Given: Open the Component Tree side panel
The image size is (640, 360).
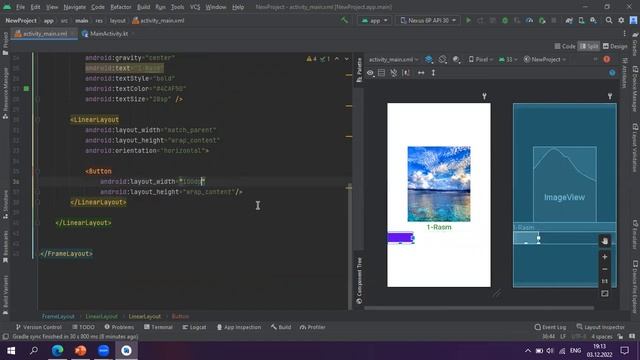Looking at the screenshot, I should [359, 281].
